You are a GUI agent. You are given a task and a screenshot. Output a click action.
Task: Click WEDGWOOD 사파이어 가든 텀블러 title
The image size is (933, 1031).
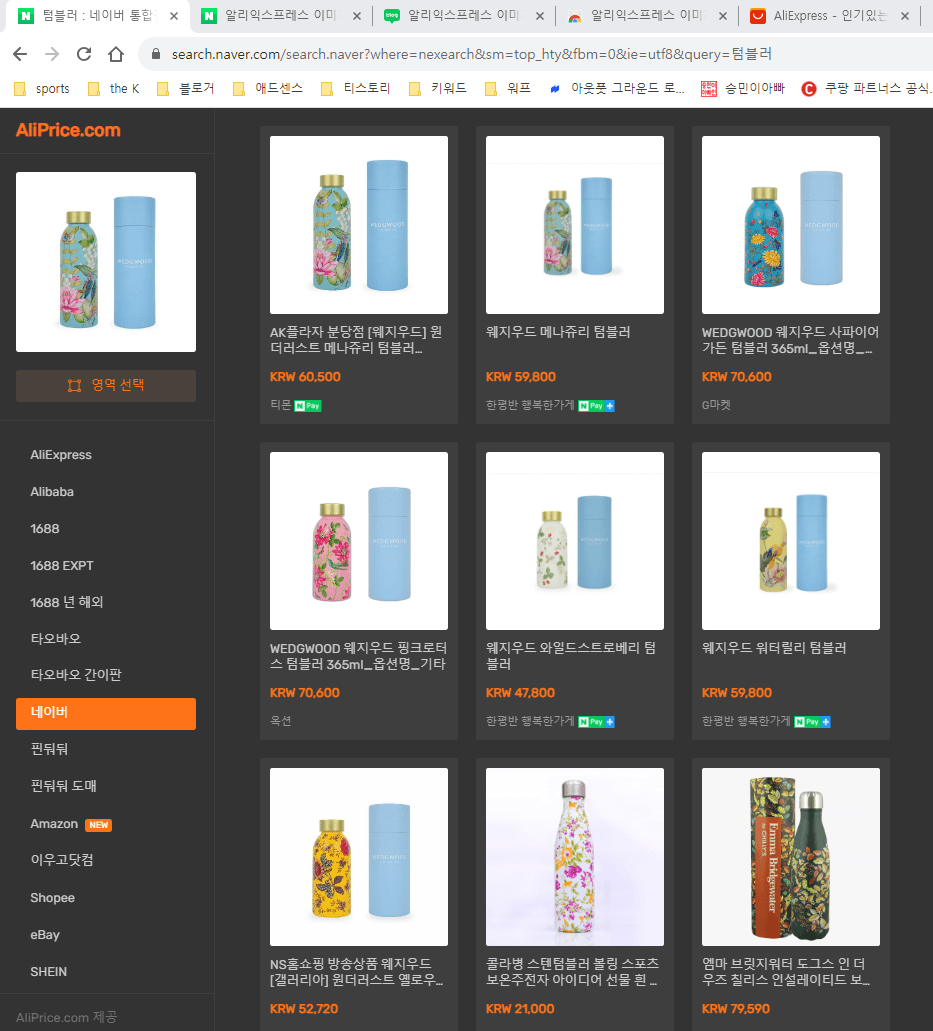pyautogui.click(x=790, y=340)
